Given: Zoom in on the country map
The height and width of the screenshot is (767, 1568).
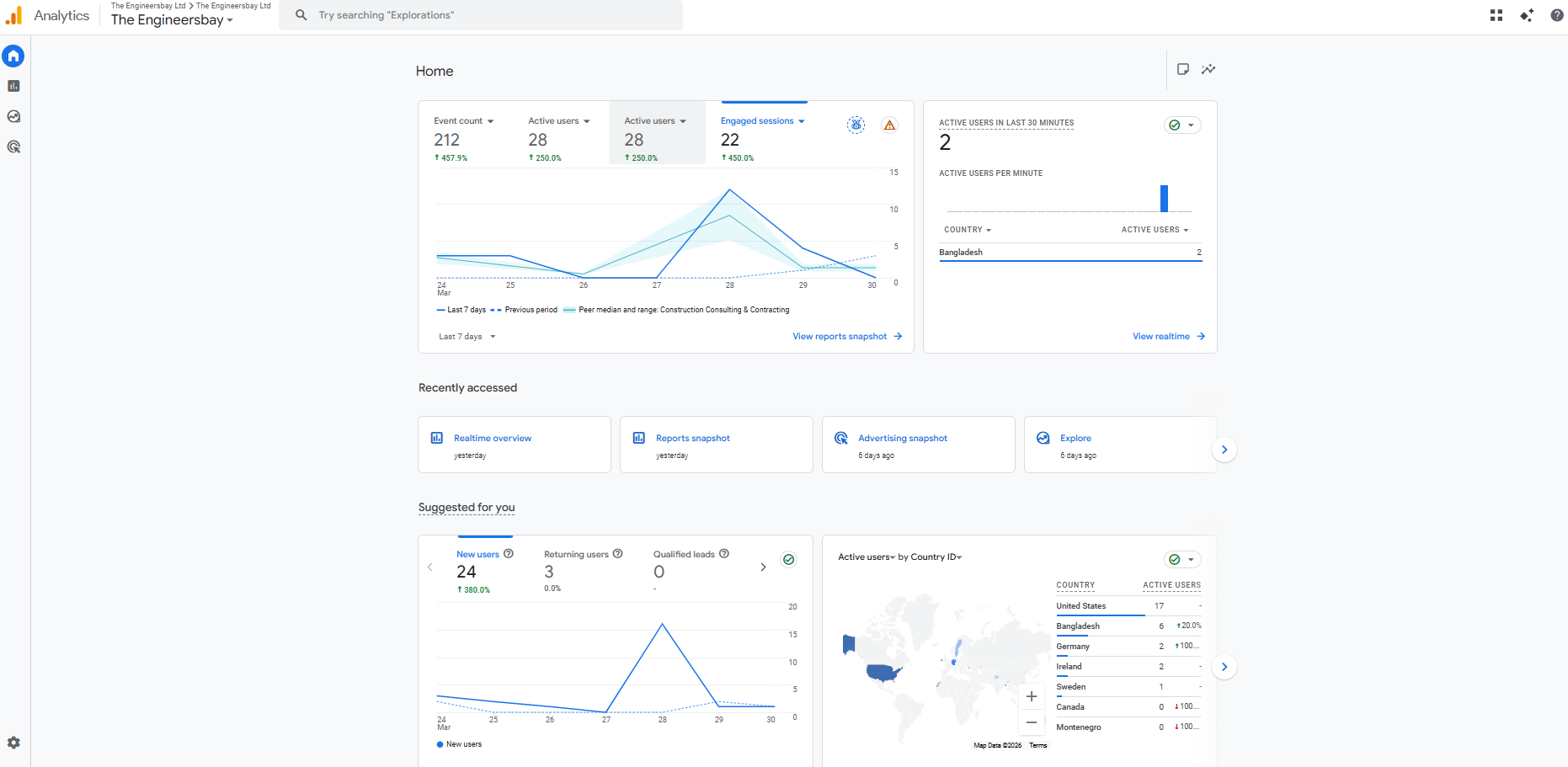Looking at the screenshot, I should 1032,696.
